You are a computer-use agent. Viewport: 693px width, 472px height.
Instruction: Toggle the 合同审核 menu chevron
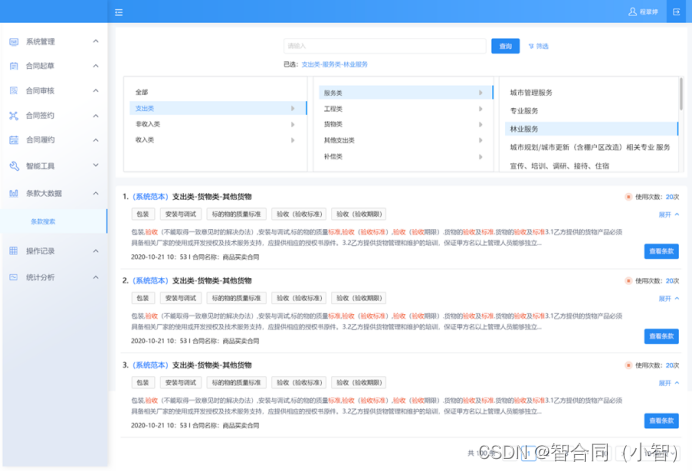[x=95, y=91]
